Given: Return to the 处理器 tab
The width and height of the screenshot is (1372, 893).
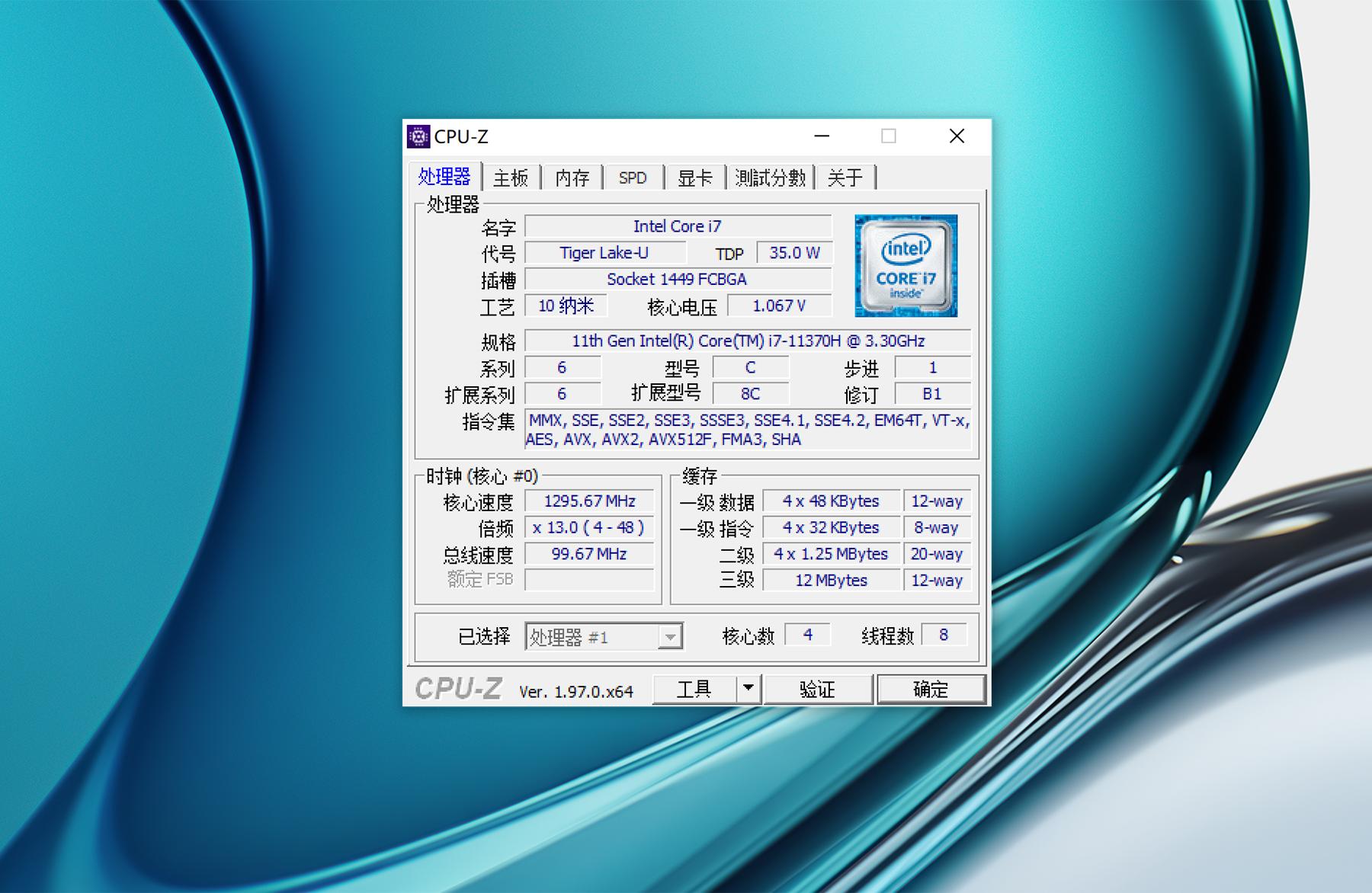Looking at the screenshot, I should pyautogui.click(x=446, y=176).
